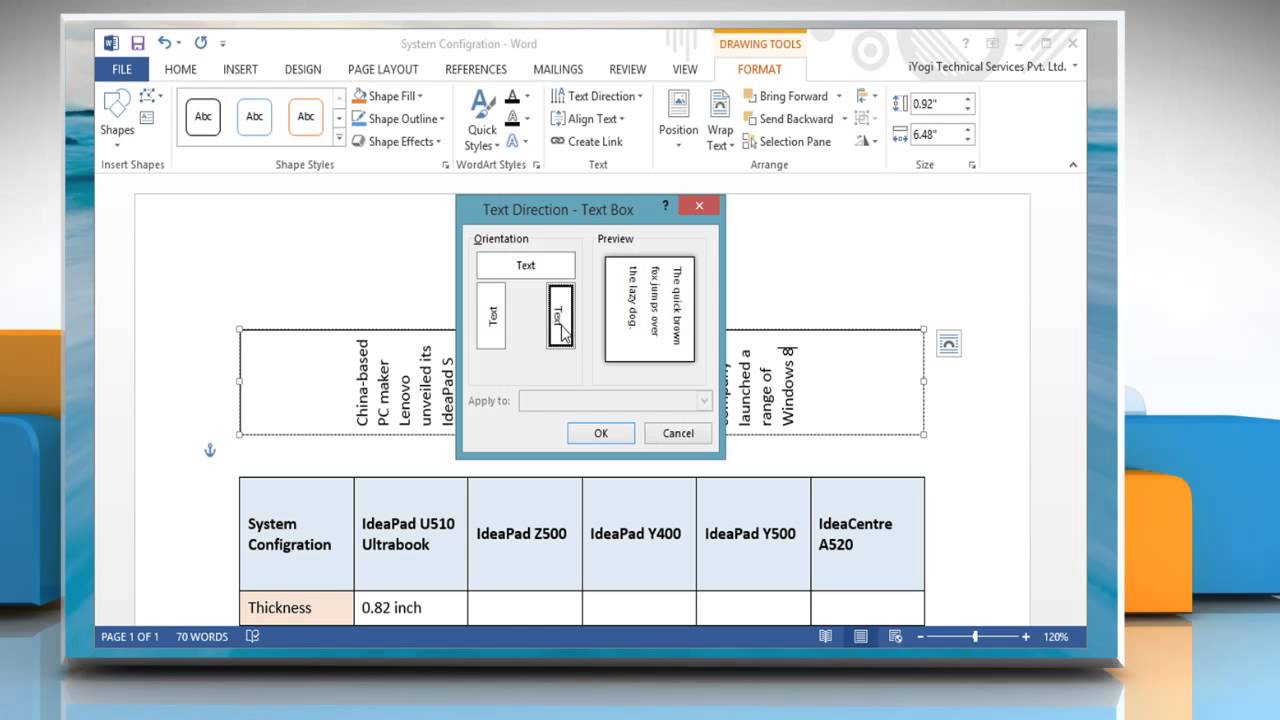Open Word Help question mark in title bar
The width and height of the screenshot is (1280, 720).
point(966,43)
